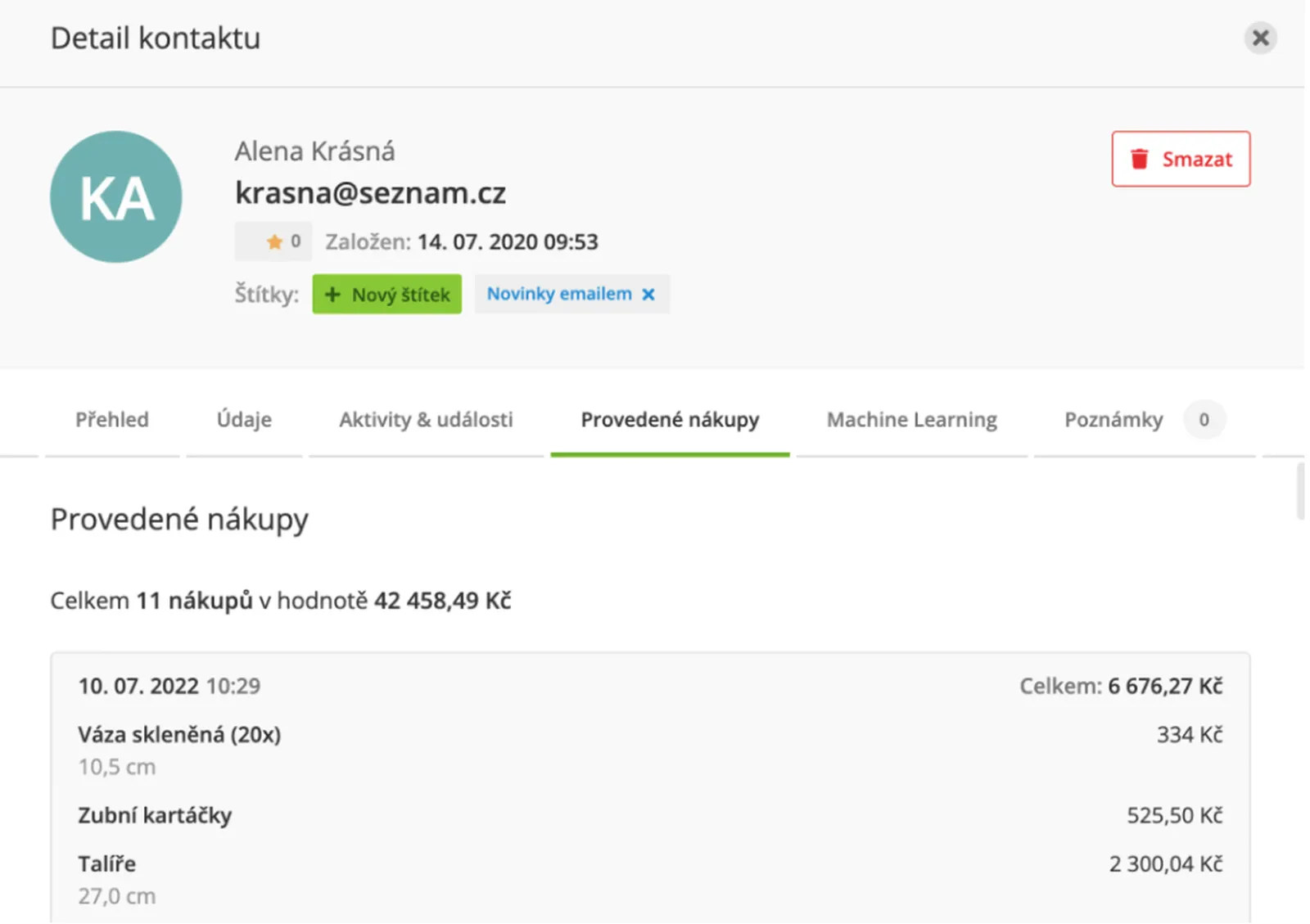Click the red trash icon
Screen dimensions: 1310x924
(x=1139, y=159)
